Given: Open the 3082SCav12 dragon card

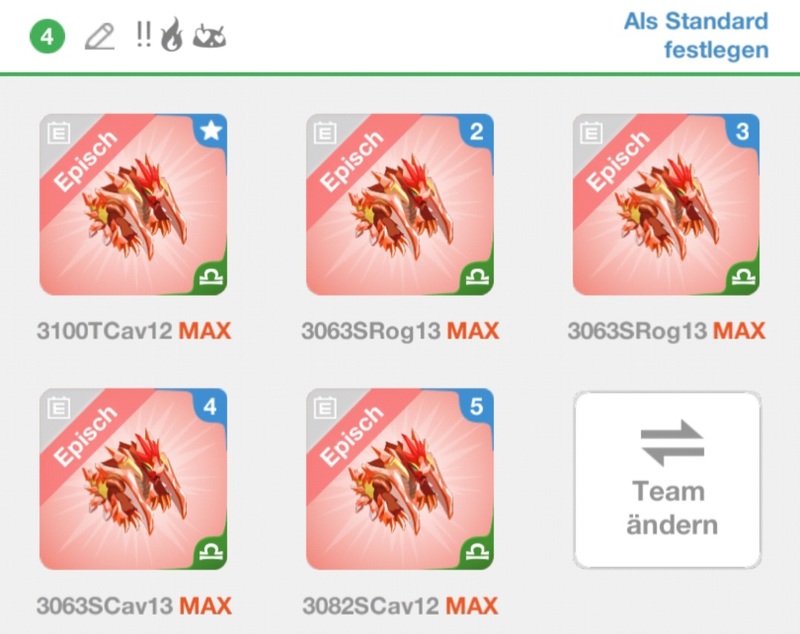Looking at the screenshot, I should [x=400, y=479].
